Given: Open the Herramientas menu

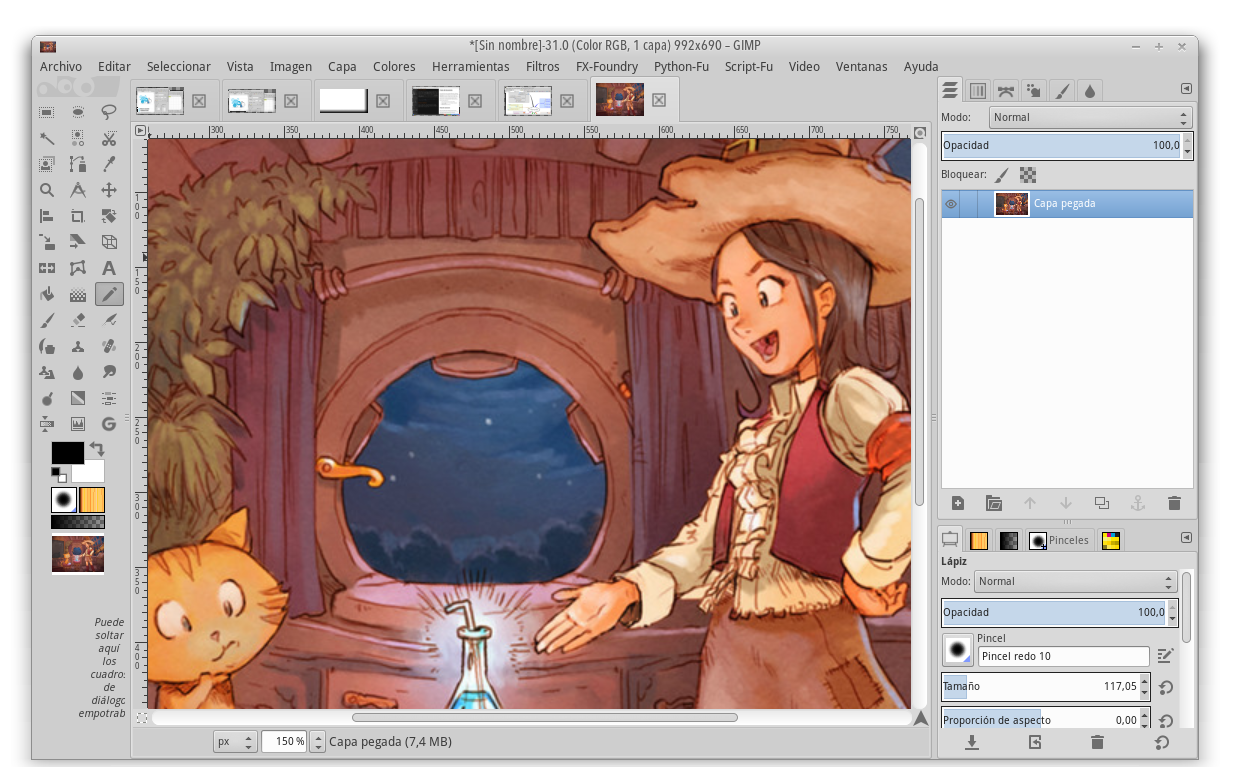Looking at the screenshot, I should (471, 66).
